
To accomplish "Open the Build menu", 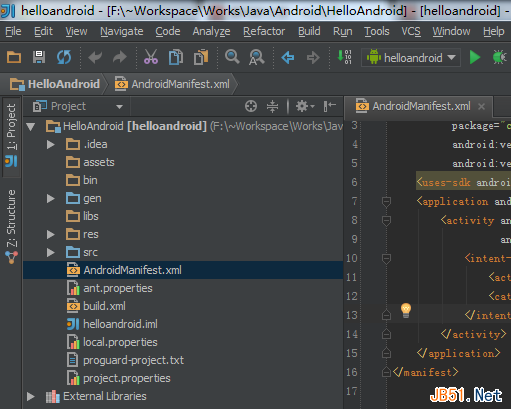I will coord(309,31).
